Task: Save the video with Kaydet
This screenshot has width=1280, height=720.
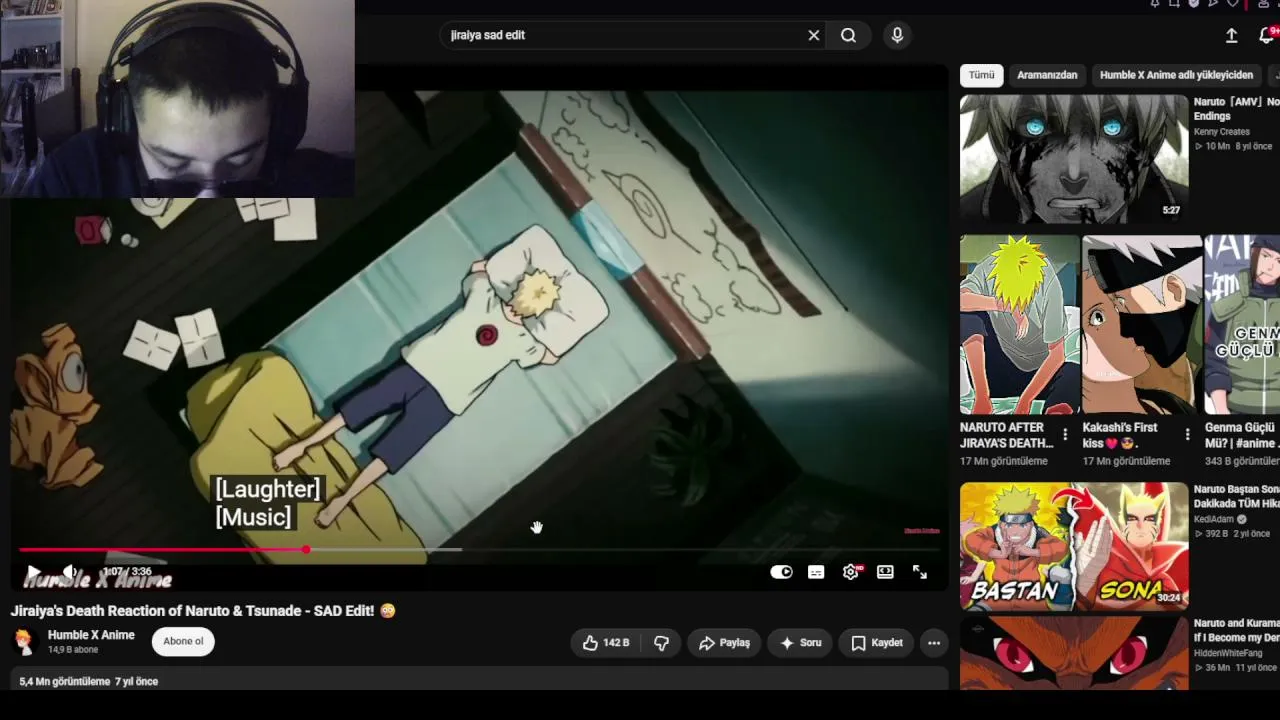Action: coord(876,643)
